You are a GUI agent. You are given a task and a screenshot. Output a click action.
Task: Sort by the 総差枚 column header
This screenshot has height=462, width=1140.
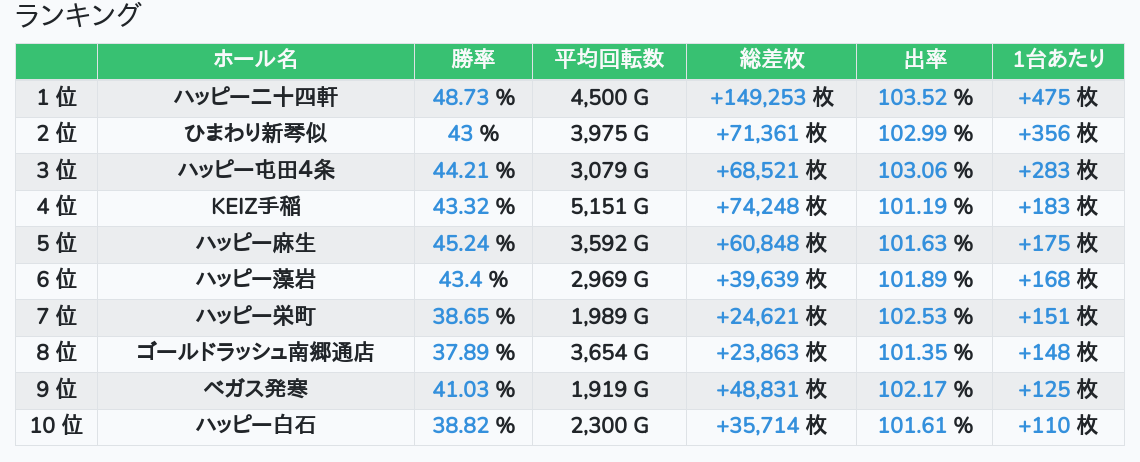coord(771,60)
